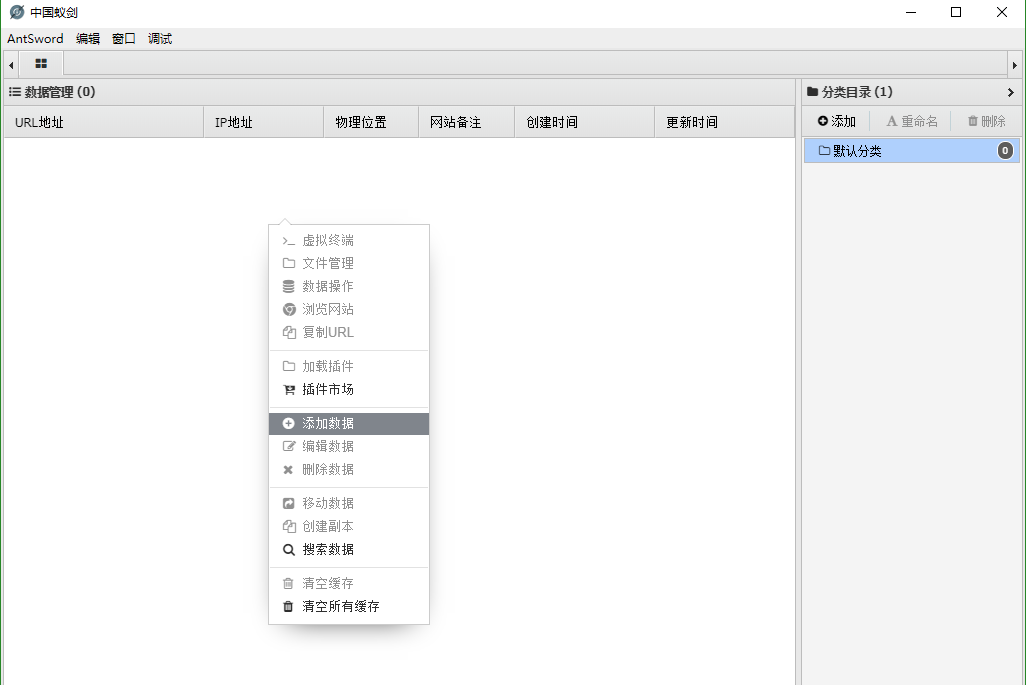Choose 加载插件 in the context menu

(x=348, y=366)
